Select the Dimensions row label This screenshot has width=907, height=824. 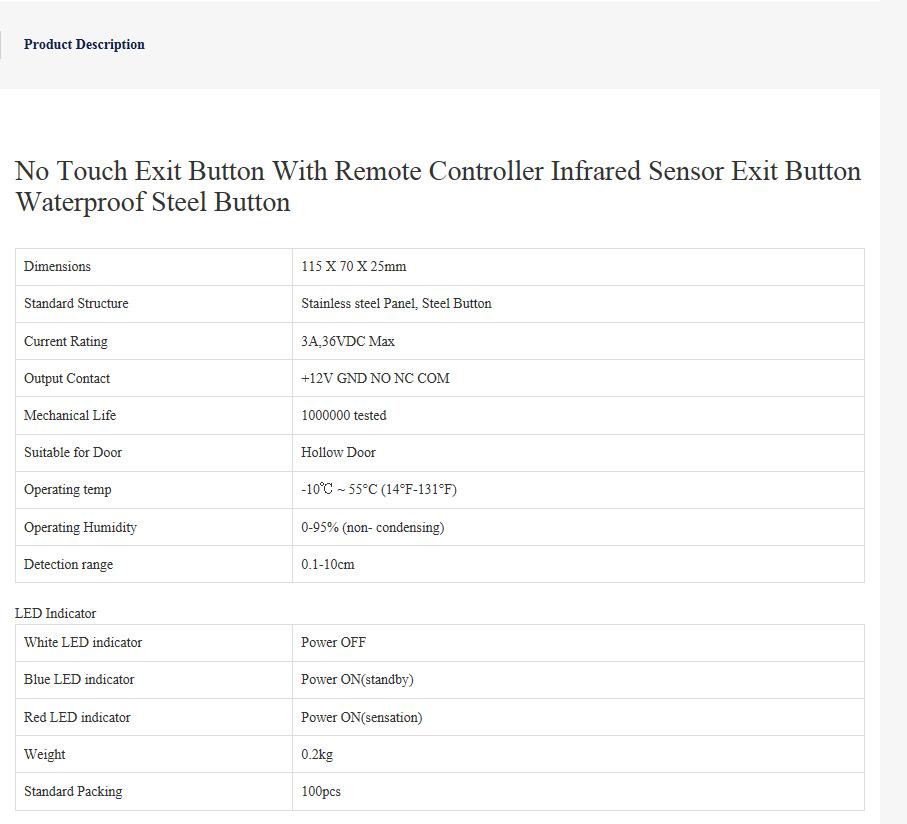click(x=57, y=267)
